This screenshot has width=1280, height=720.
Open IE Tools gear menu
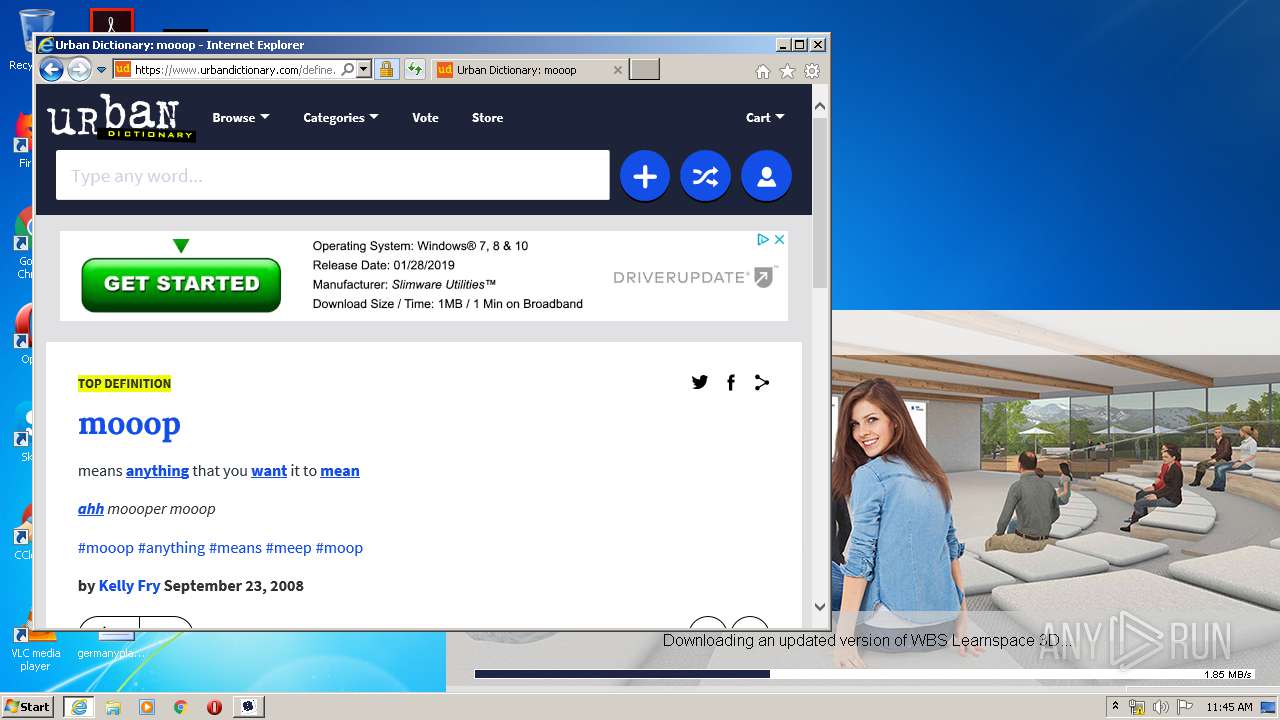pyautogui.click(x=812, y=71)
